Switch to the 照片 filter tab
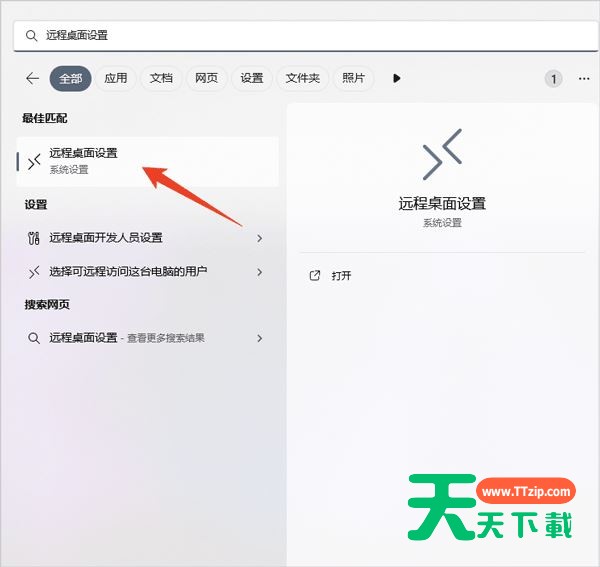The image size is (600, 567). point(353,78)
